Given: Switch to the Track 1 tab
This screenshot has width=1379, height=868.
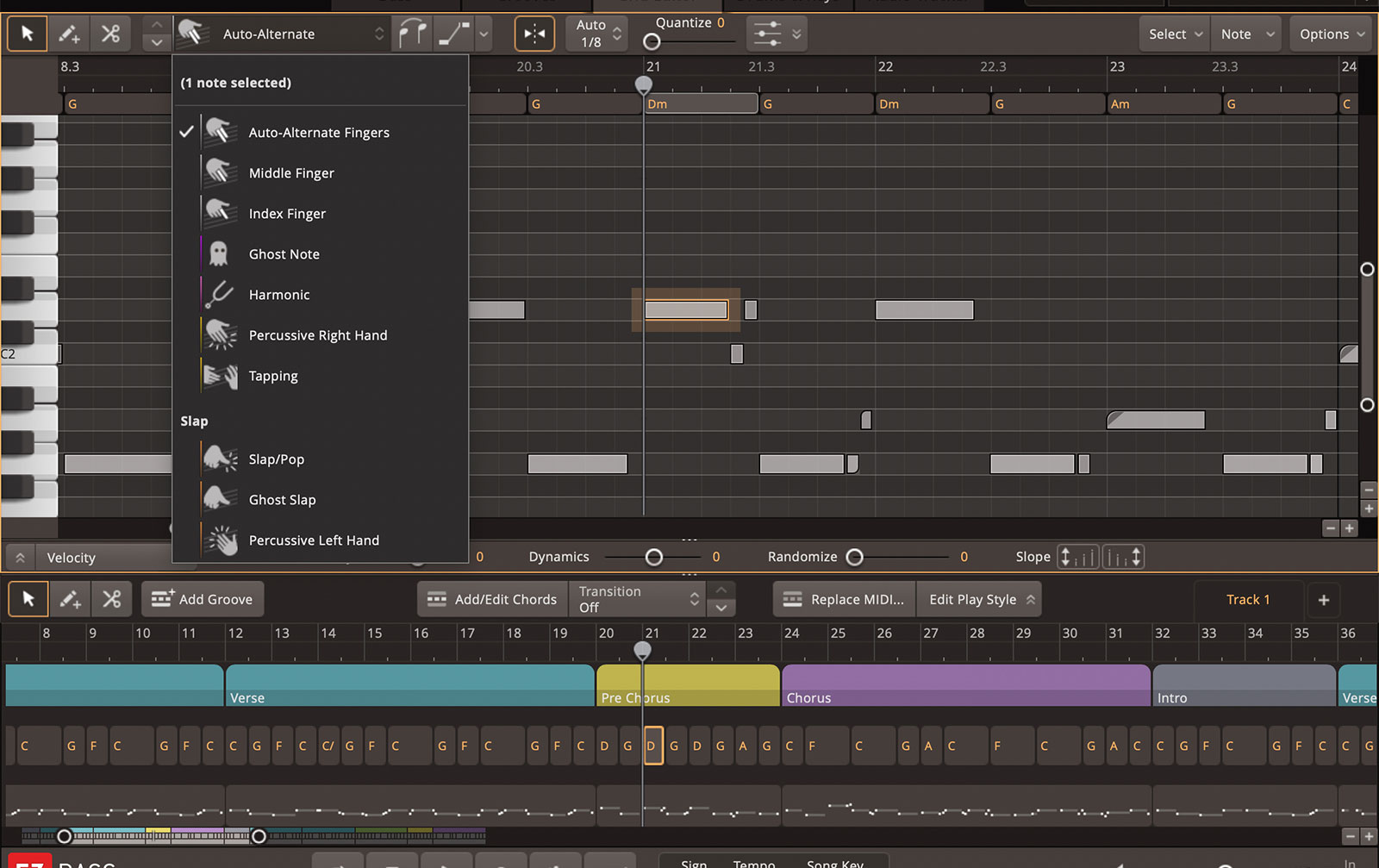Looking at the screenshot, I should coord(1248,599).
